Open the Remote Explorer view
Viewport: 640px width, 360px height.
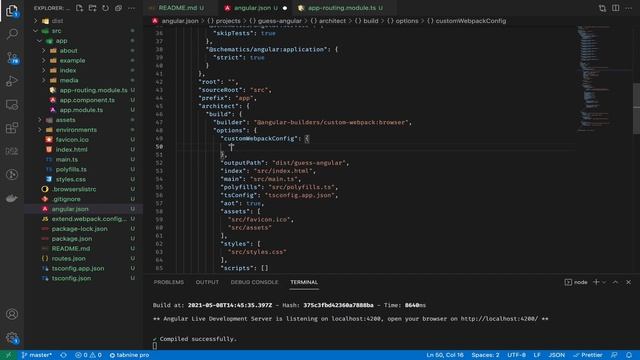click(x=12, y=105)
